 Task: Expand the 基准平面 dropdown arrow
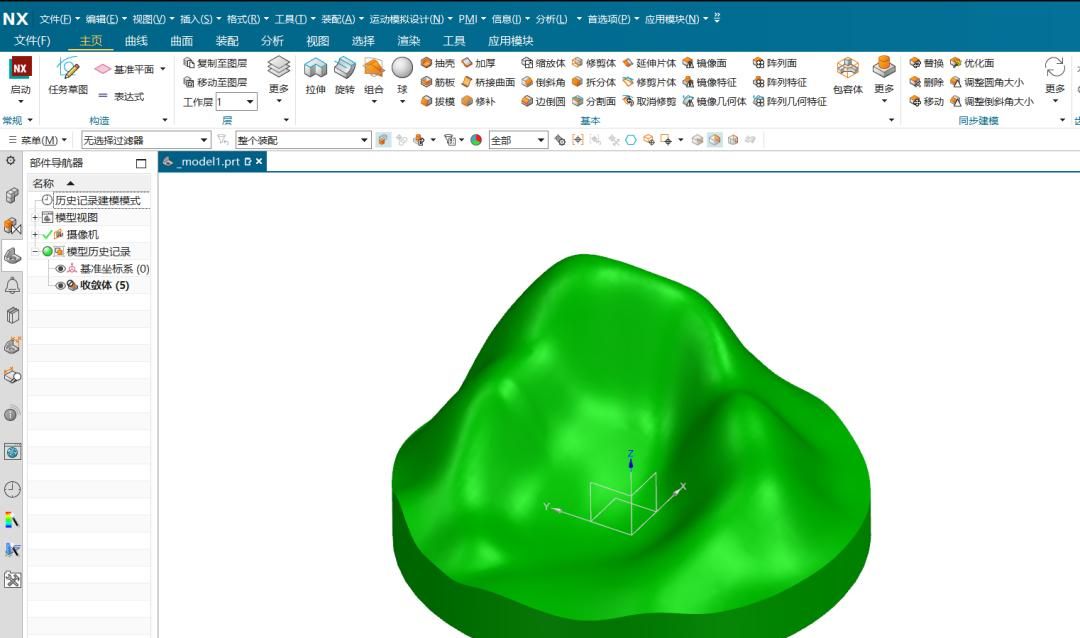pyautogui.click(x=163, y=69)
